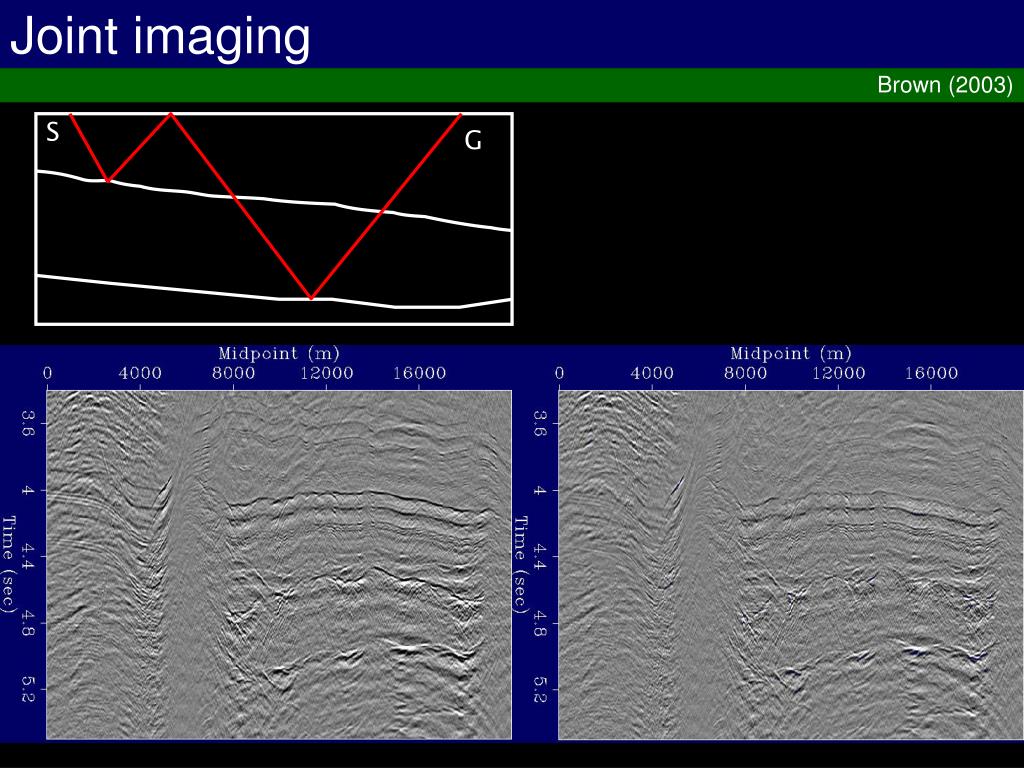Click the '4000' midpoint tick on right plot
Viewport: 1024px width, 768px height.
point(652,374)
